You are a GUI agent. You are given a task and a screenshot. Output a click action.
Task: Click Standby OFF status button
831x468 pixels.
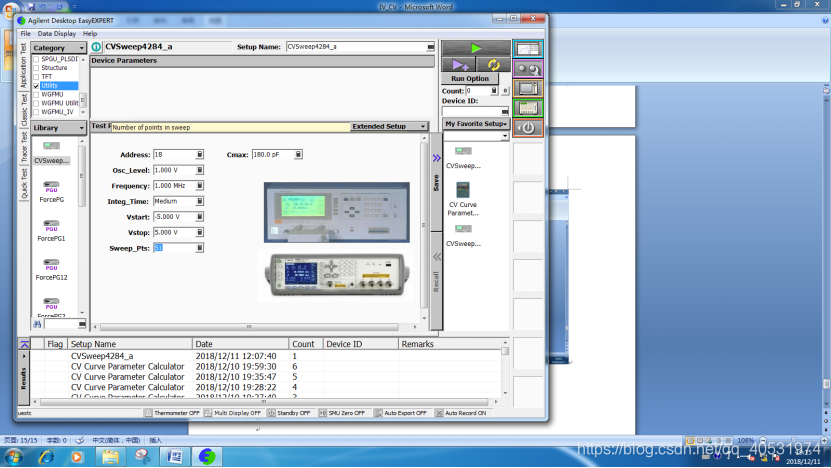tap(289, 413)
